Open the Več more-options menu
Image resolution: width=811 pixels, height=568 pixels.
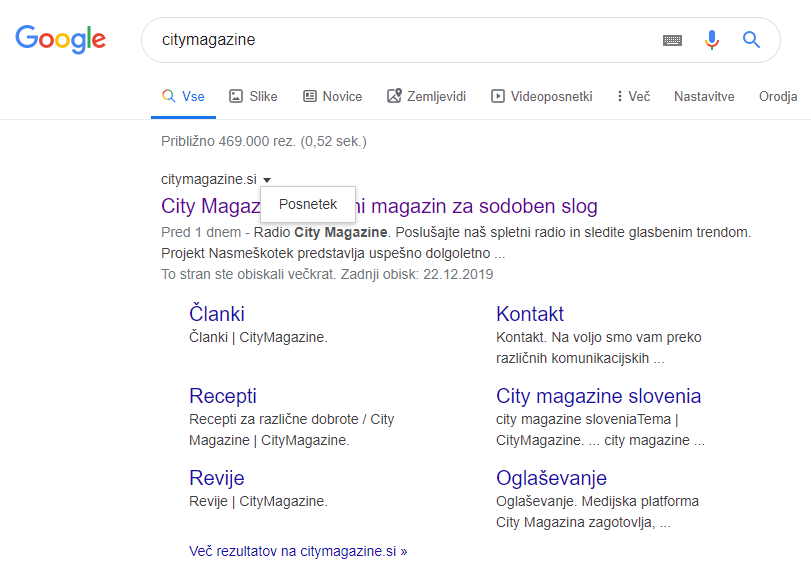pyautogui.click(x=634, y=96)
